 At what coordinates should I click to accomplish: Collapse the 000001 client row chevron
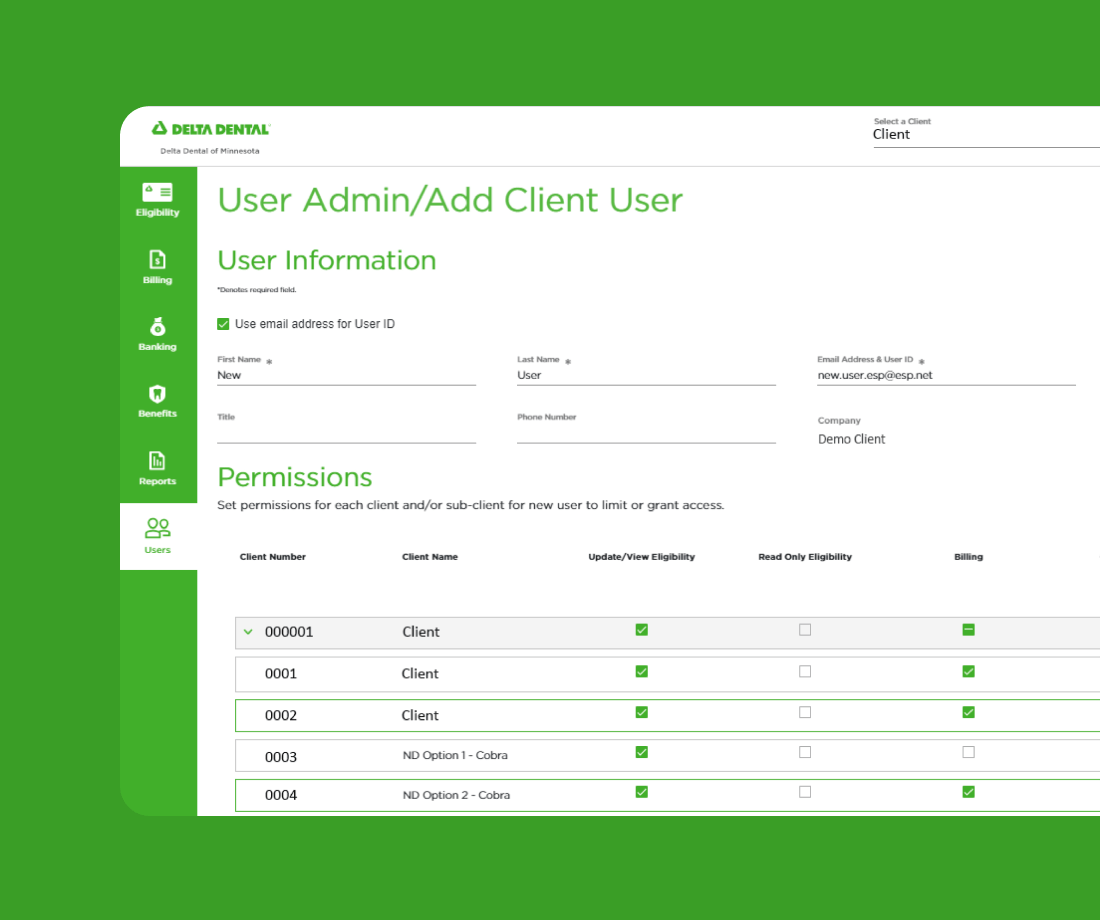point(248,632)
